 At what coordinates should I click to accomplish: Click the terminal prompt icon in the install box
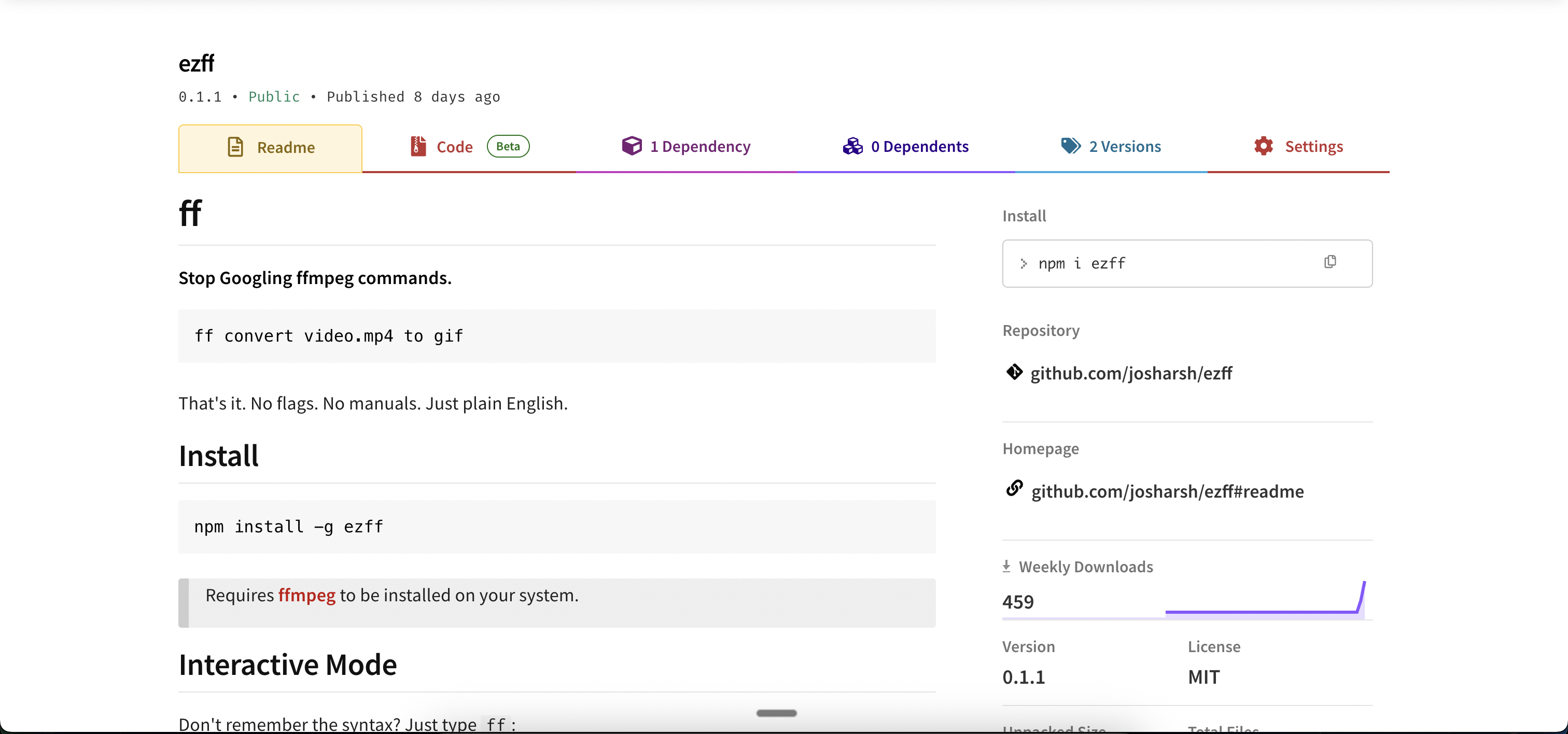pyautogui.click(x=1025, y=263)
